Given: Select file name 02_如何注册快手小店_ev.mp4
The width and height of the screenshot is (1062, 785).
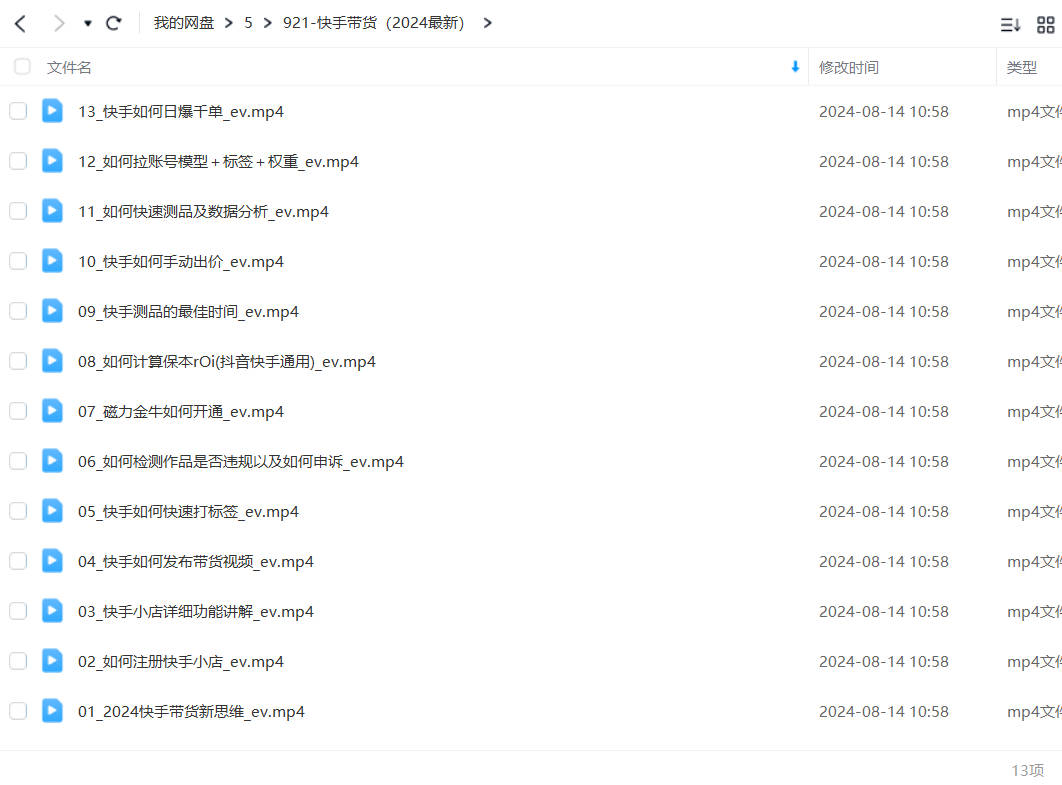Looking at the screenshot, I should 181,662.
